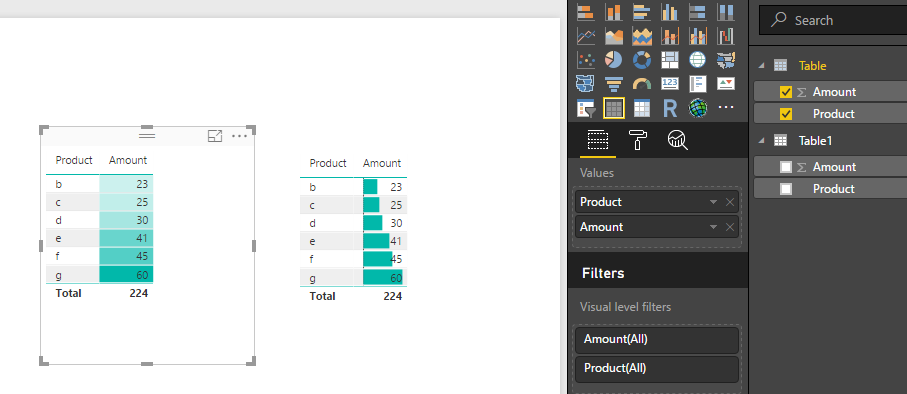Select the filled map visualization
Screen dimensions: 907x394
click(725, 59)
